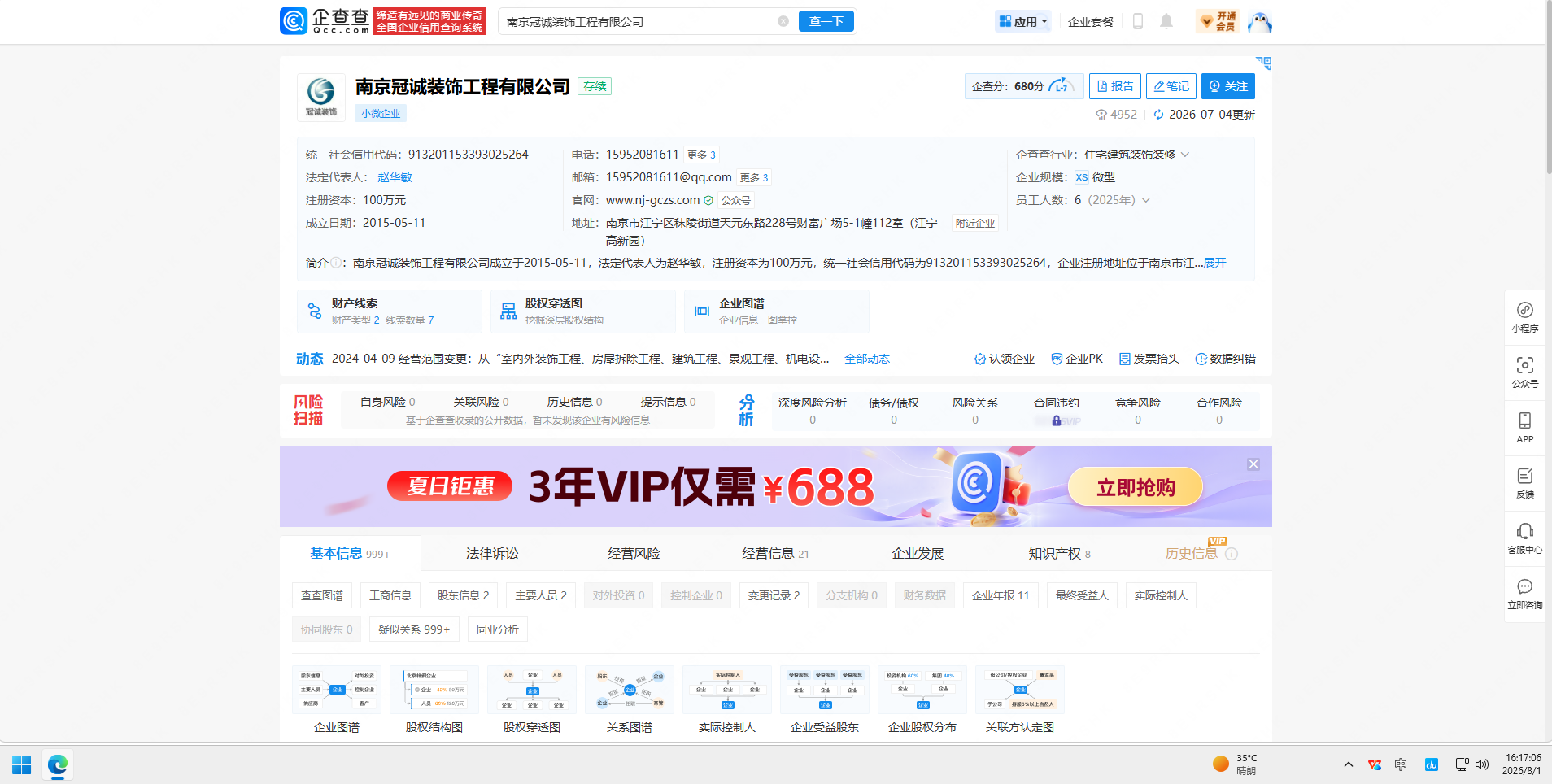Close the VIP promotion banner
This screenshot has width=1552, height=784.
click(1253, 464)
